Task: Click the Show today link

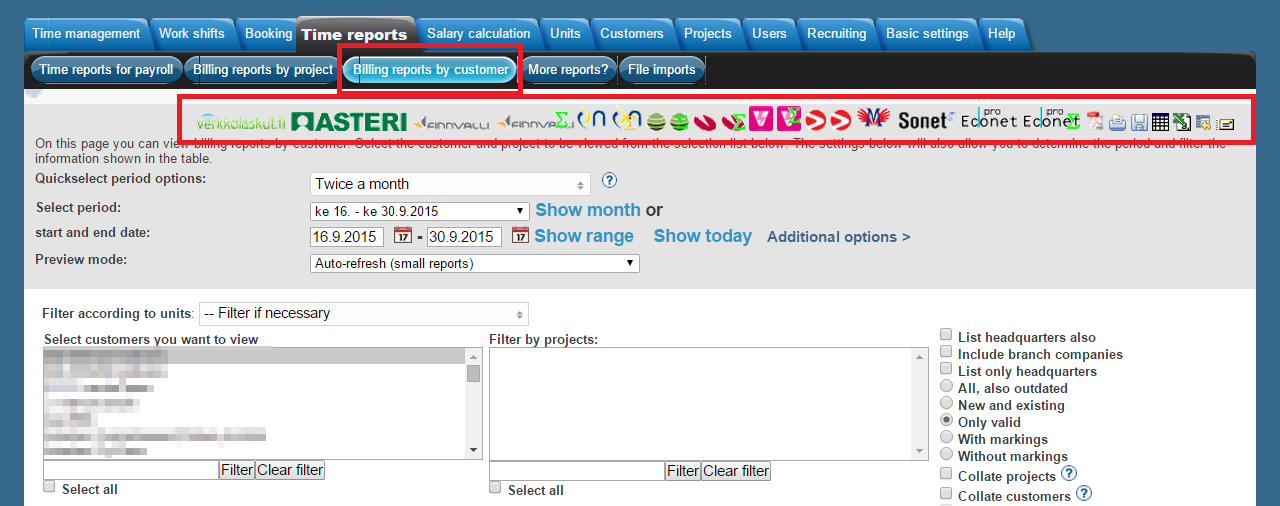Action: pos(702,236)
